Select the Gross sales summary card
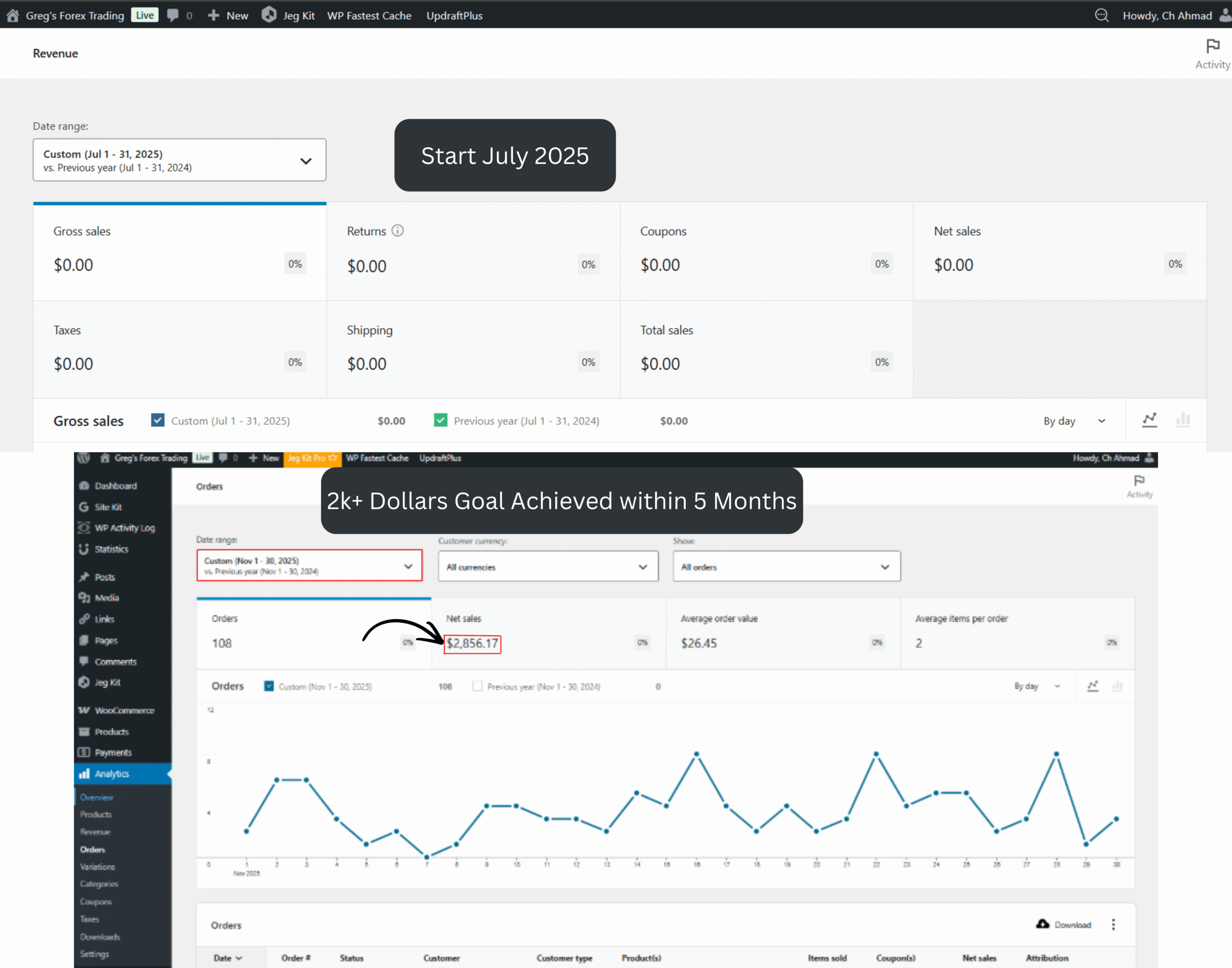1232x968 pixels. 180,252
